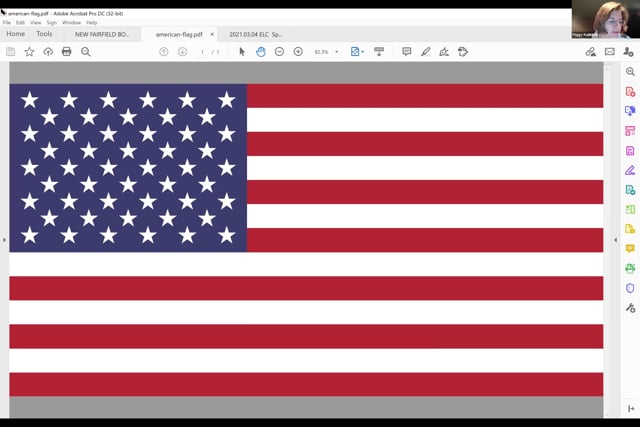
Task: Open Combine Files sidebar tool
Action: click(630, 111)
